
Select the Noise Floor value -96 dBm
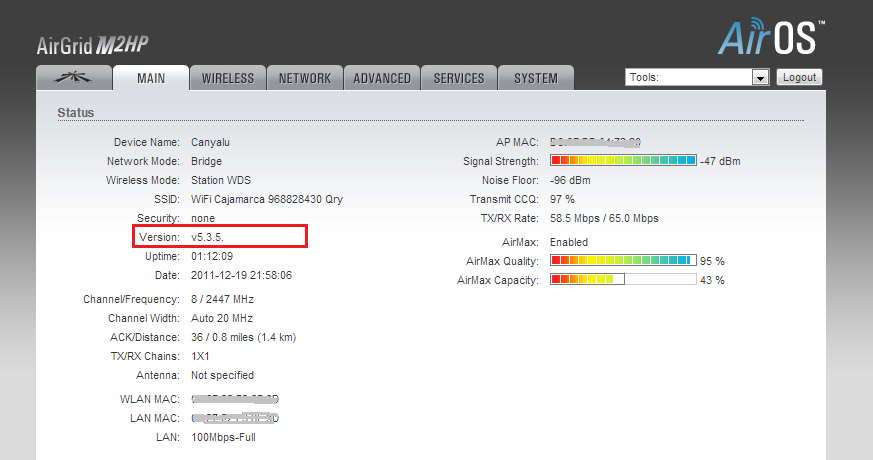click(570, 180)
